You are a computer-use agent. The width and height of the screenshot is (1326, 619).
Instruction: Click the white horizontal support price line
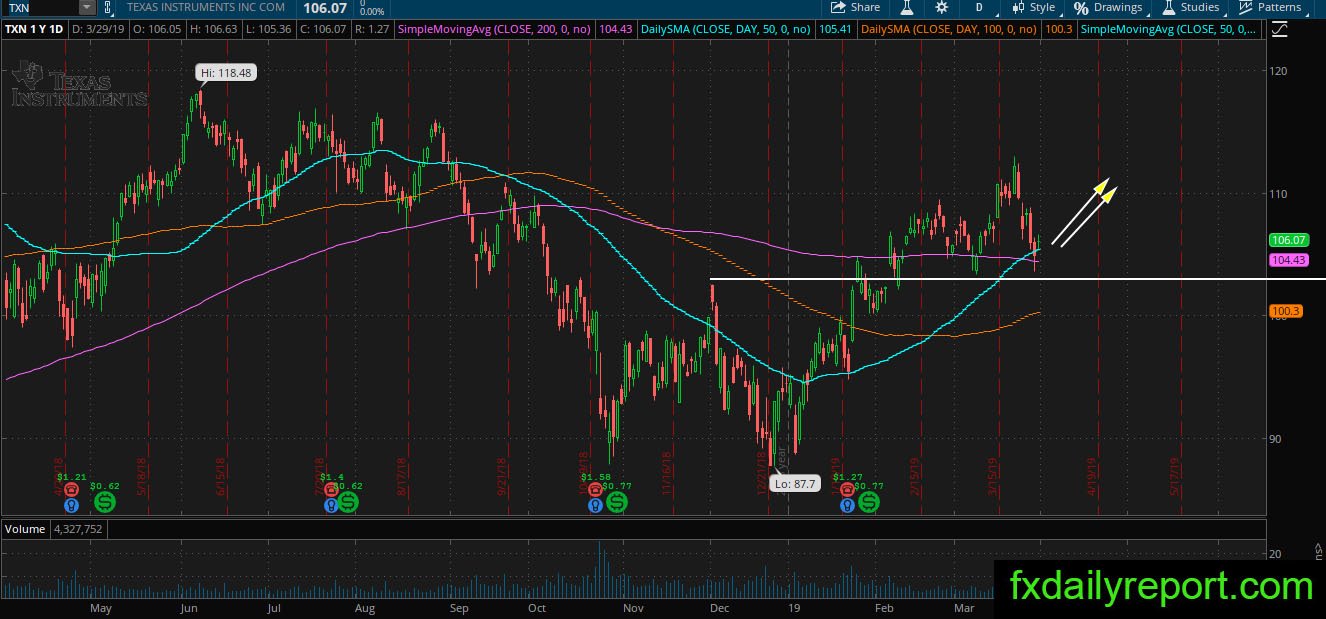[x=1018, y=278]
